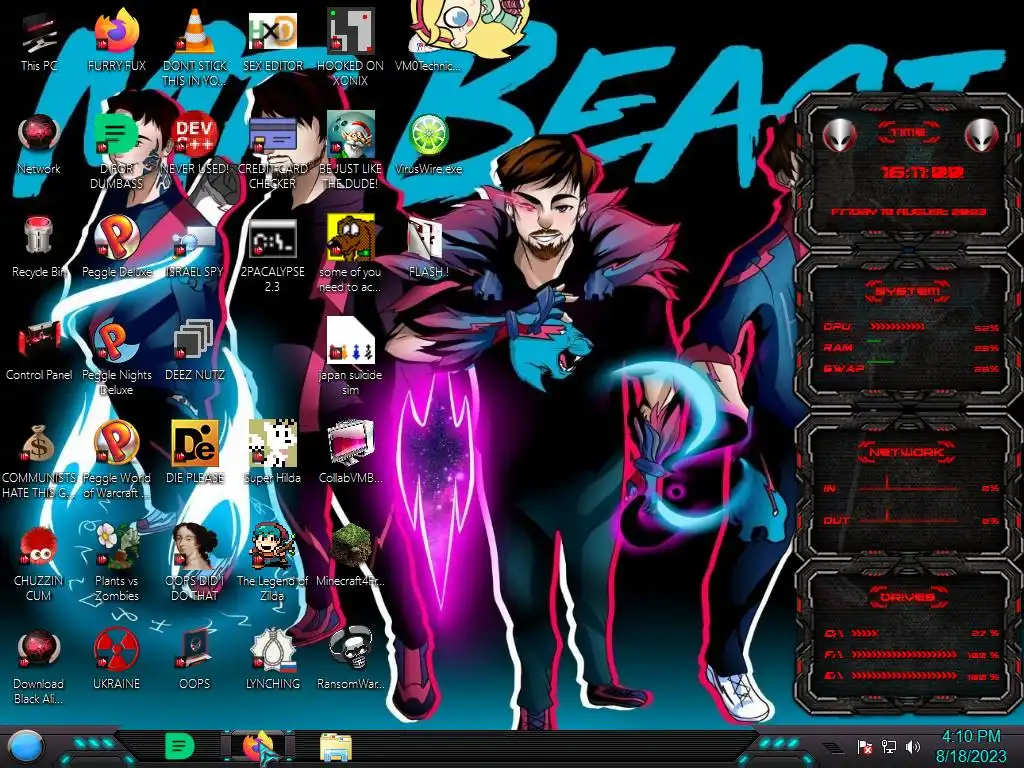Image resolution: width=1024 pixels, height=768 pixels.
Task: Open the green chat app on taskbar
Action: [x=179, y=746]
